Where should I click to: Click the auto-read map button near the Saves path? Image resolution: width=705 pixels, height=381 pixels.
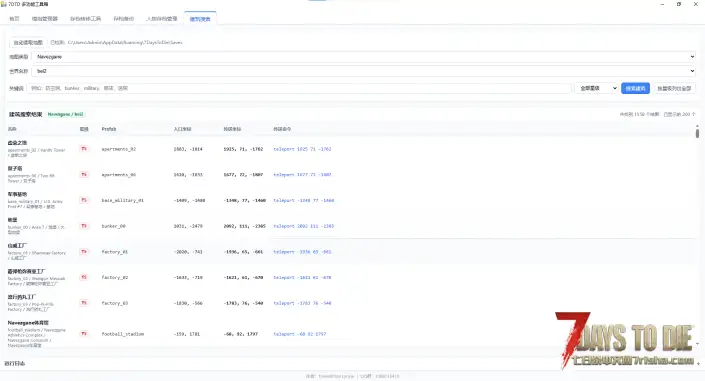pyautogui.click(x=28, y=42)
